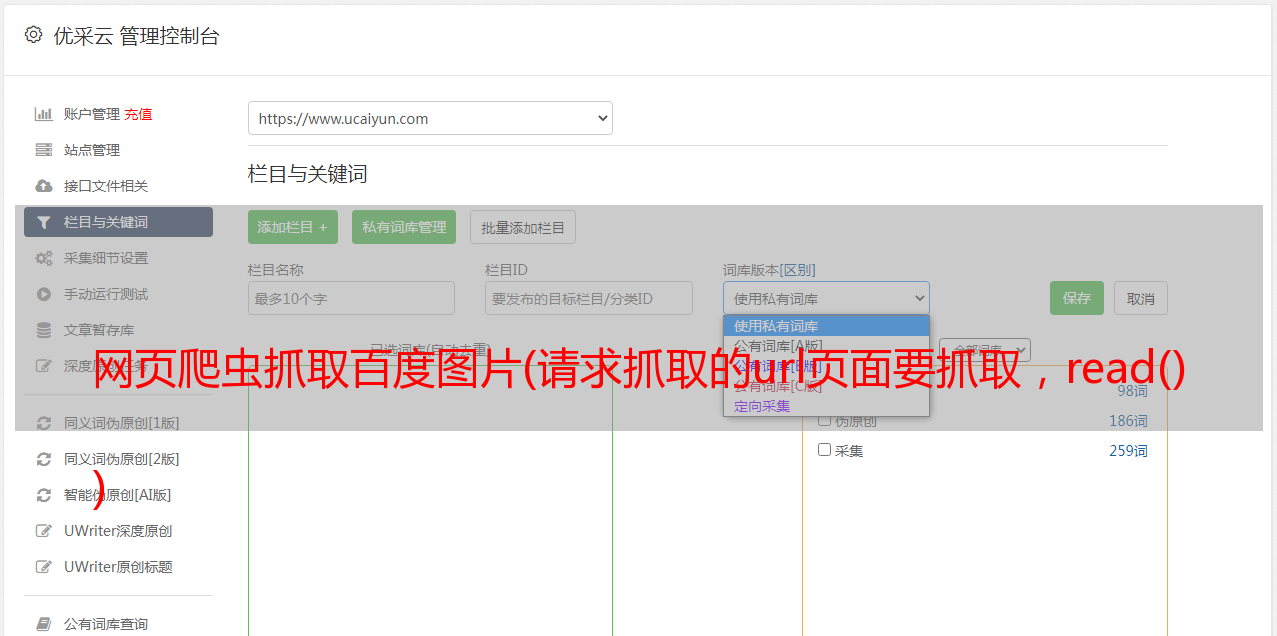Click the 优采云 管理控制台 title
This screenshot has height=636, width=1277.
click(136, 36)
